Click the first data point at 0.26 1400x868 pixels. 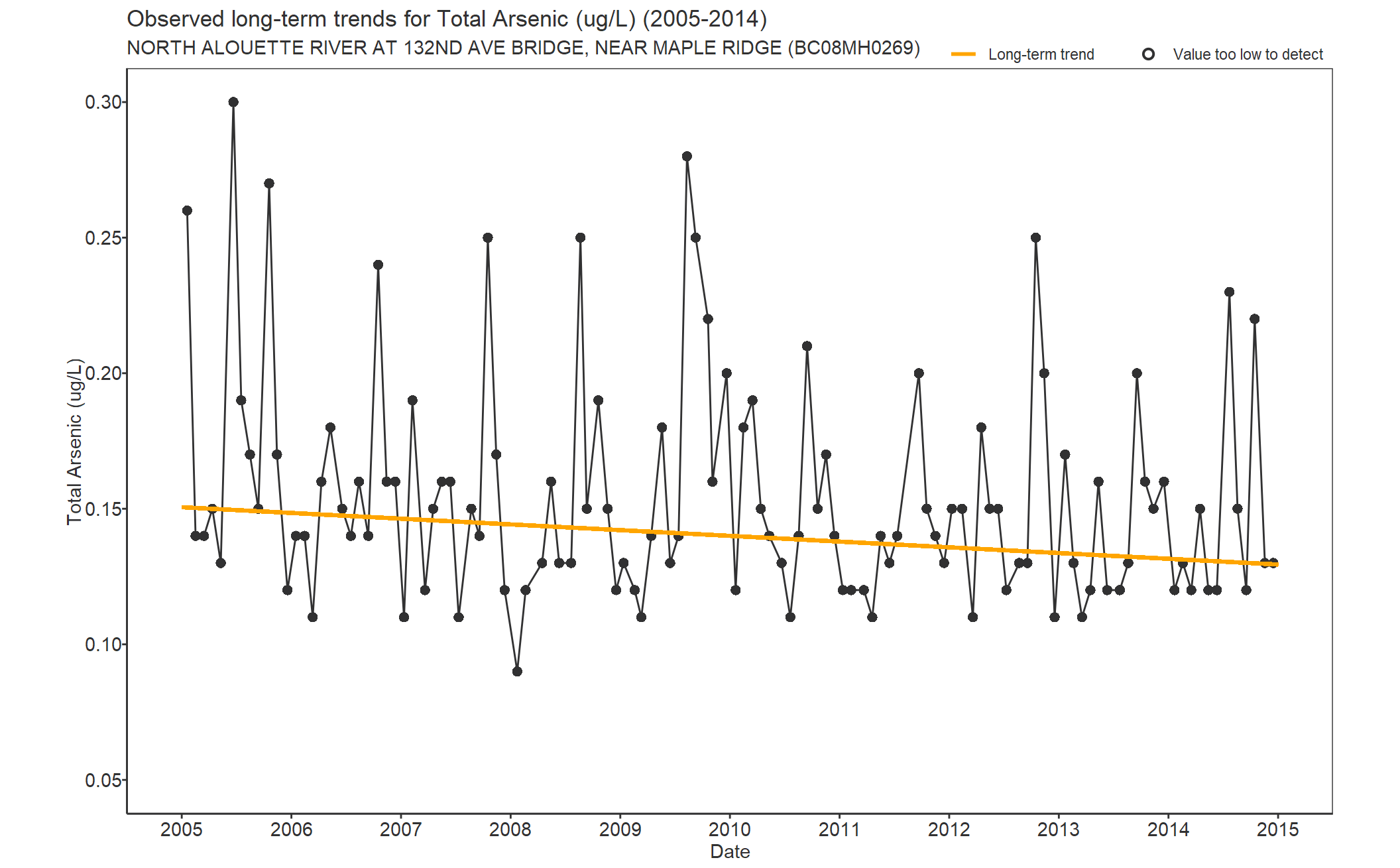187,211
